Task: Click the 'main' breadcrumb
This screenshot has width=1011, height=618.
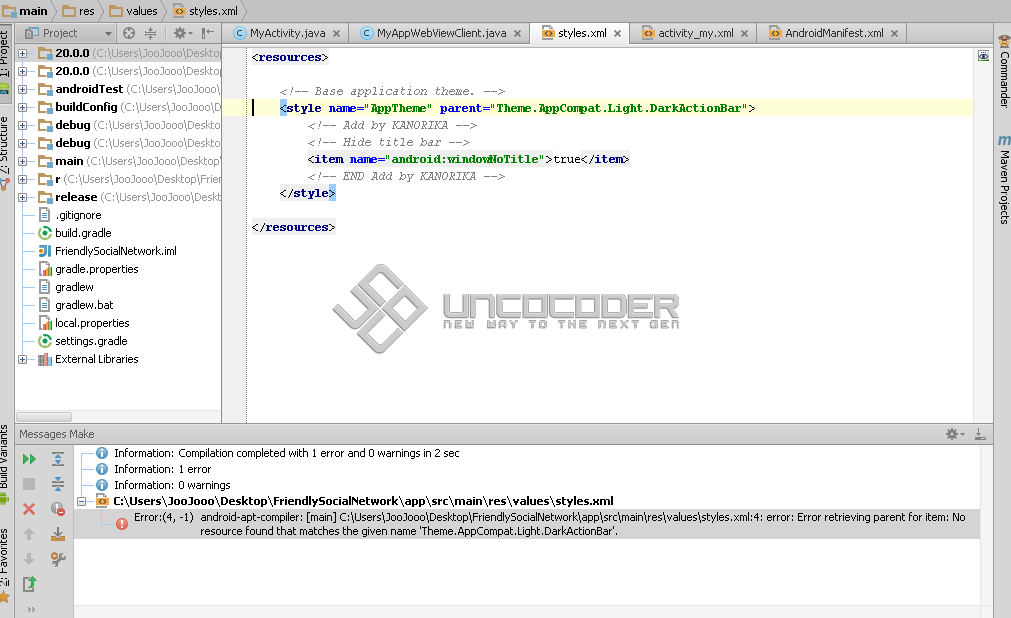Action: tap(26, 11)
